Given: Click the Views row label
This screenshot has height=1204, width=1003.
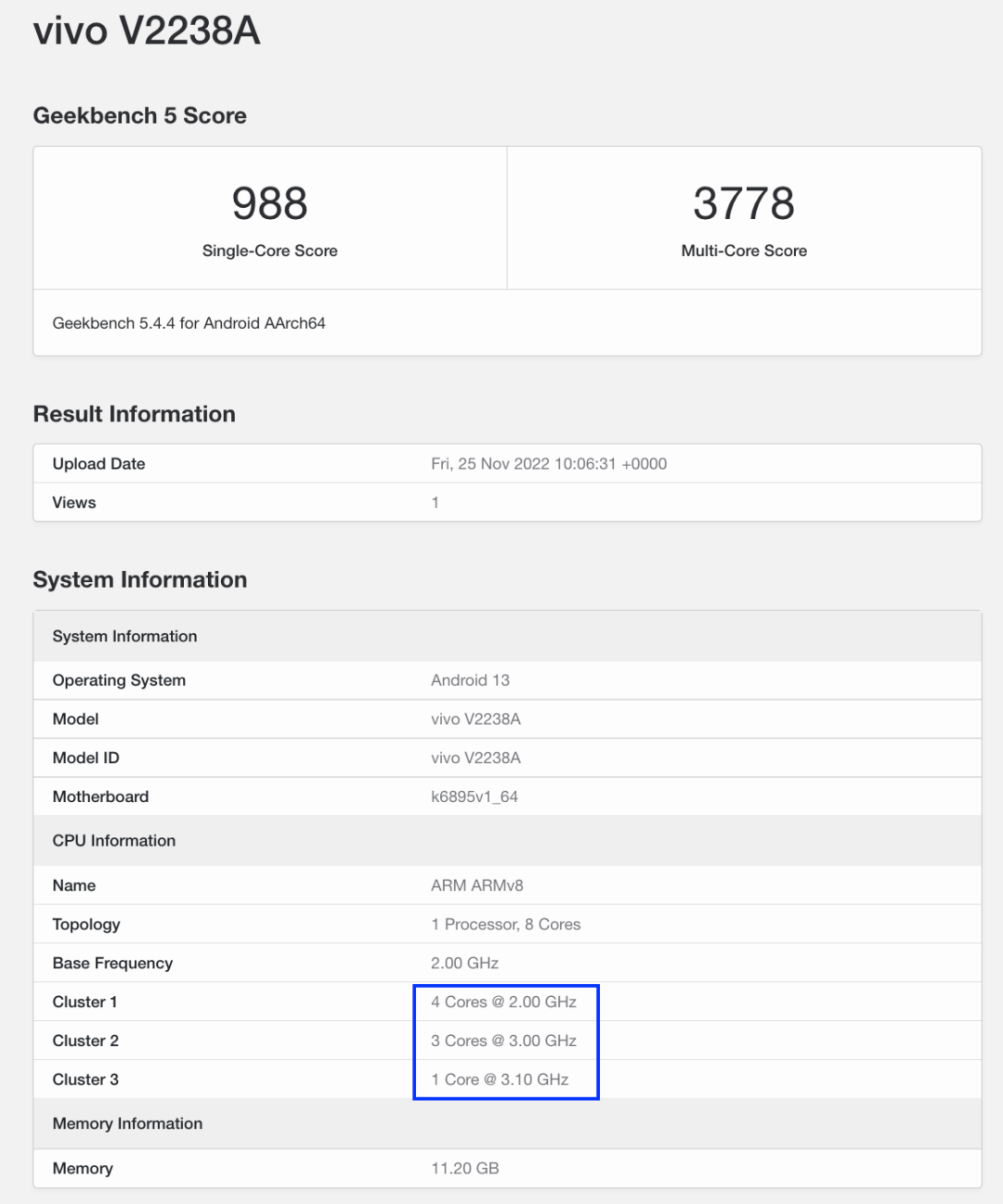Looking at the screenshot, I should tap(74, 502).
